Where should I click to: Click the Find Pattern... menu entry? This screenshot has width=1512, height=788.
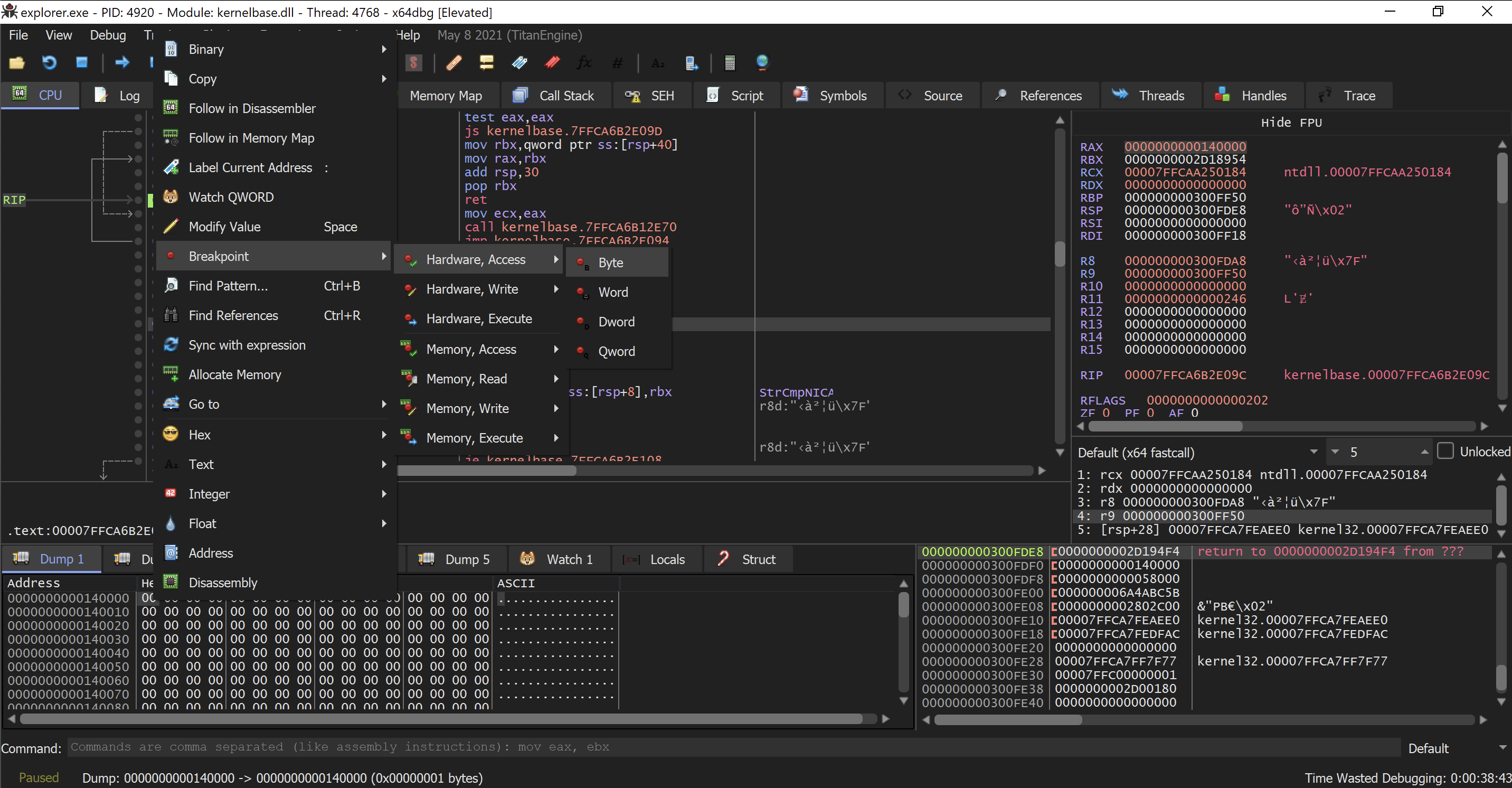click(275, 286)
